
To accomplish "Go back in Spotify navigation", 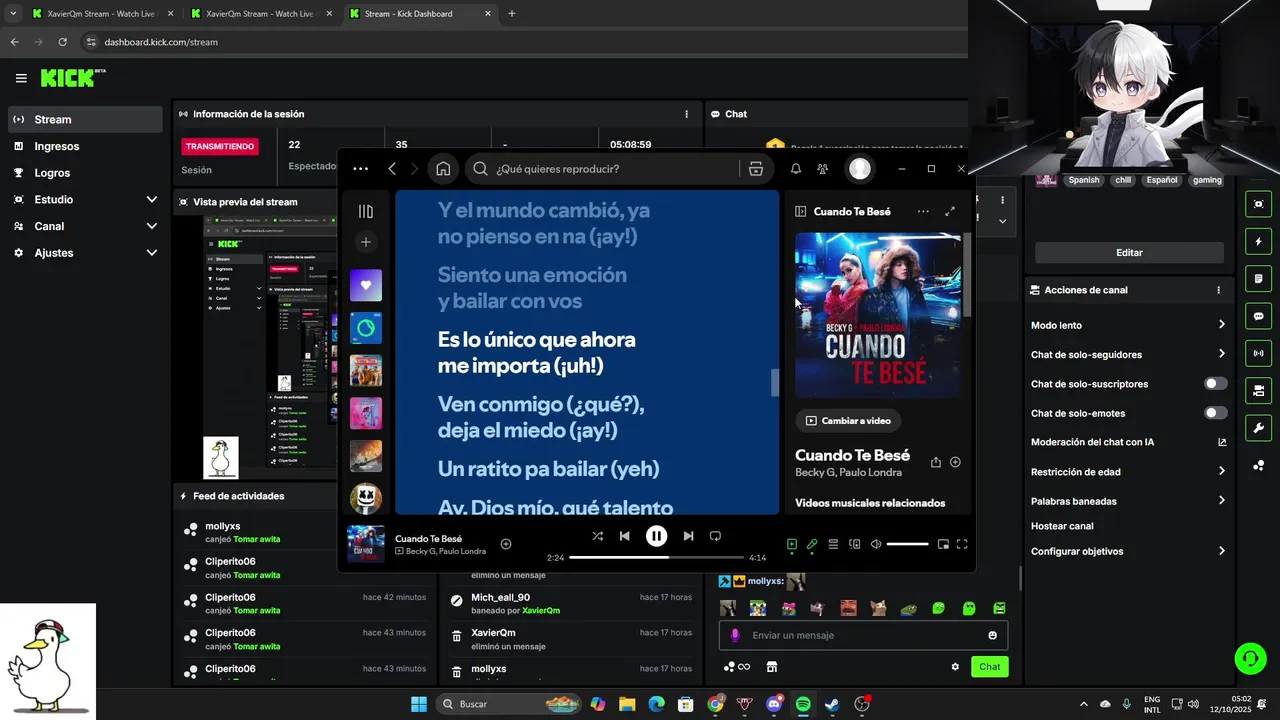I will [392, 169].
